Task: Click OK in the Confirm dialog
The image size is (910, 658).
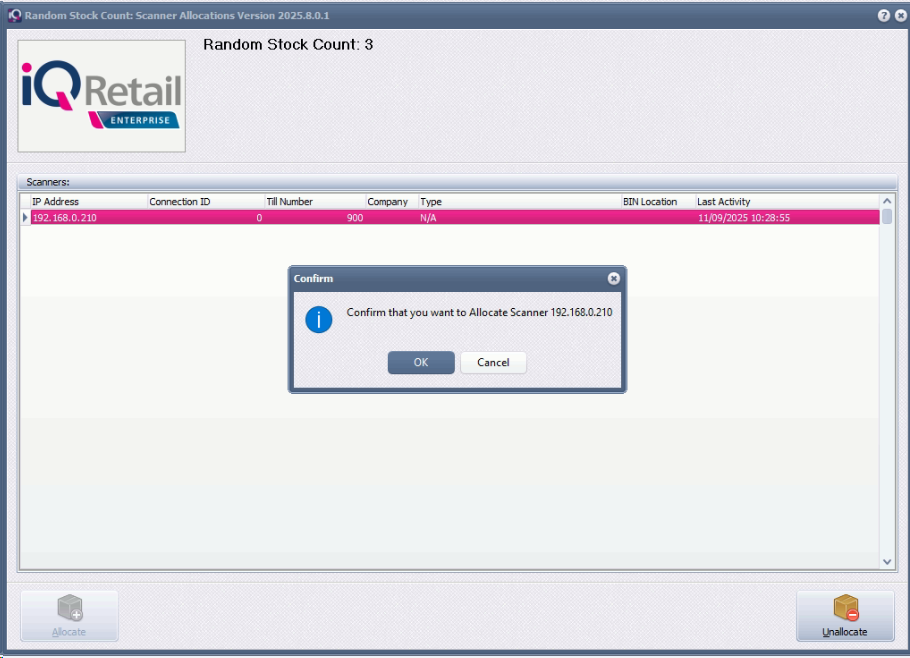Action: [x=421, y=362]
